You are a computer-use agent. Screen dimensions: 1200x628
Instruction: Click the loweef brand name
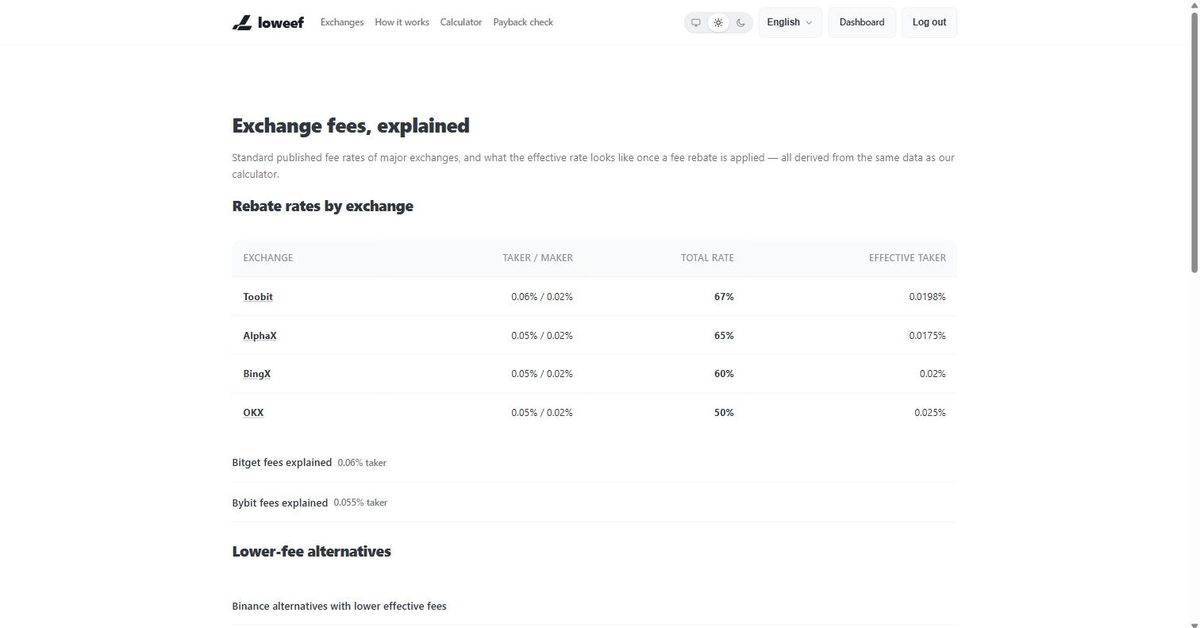(281, 22)
